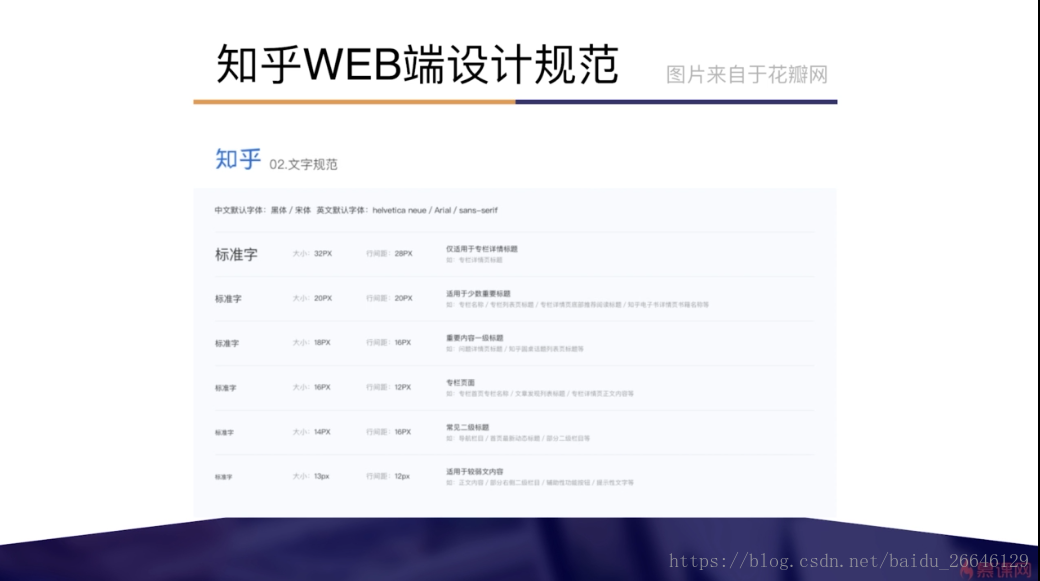Viewport: 1040px width, 581px height.
Task: Click the example line starting 如: 正文内容
Action: 540,483
